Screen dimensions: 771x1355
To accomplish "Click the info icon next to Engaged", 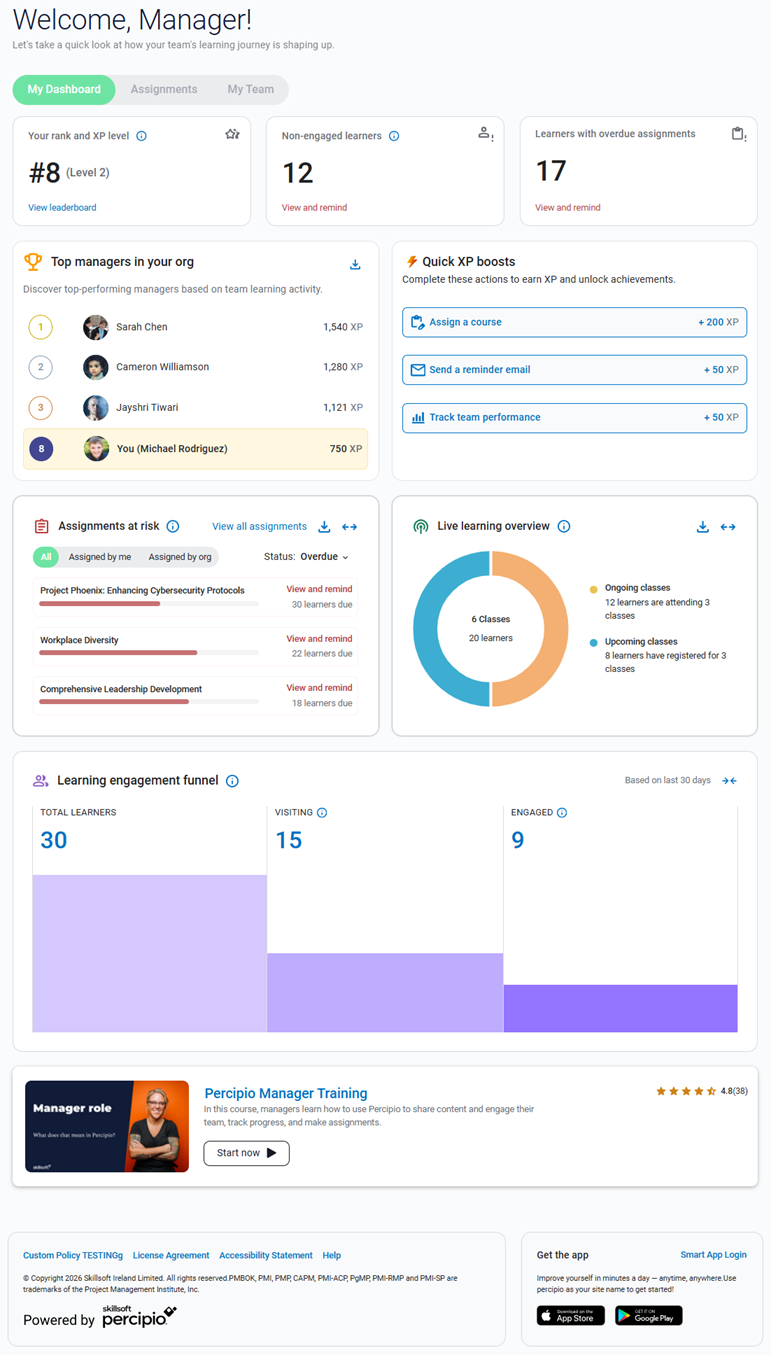I will pos(562,813).
